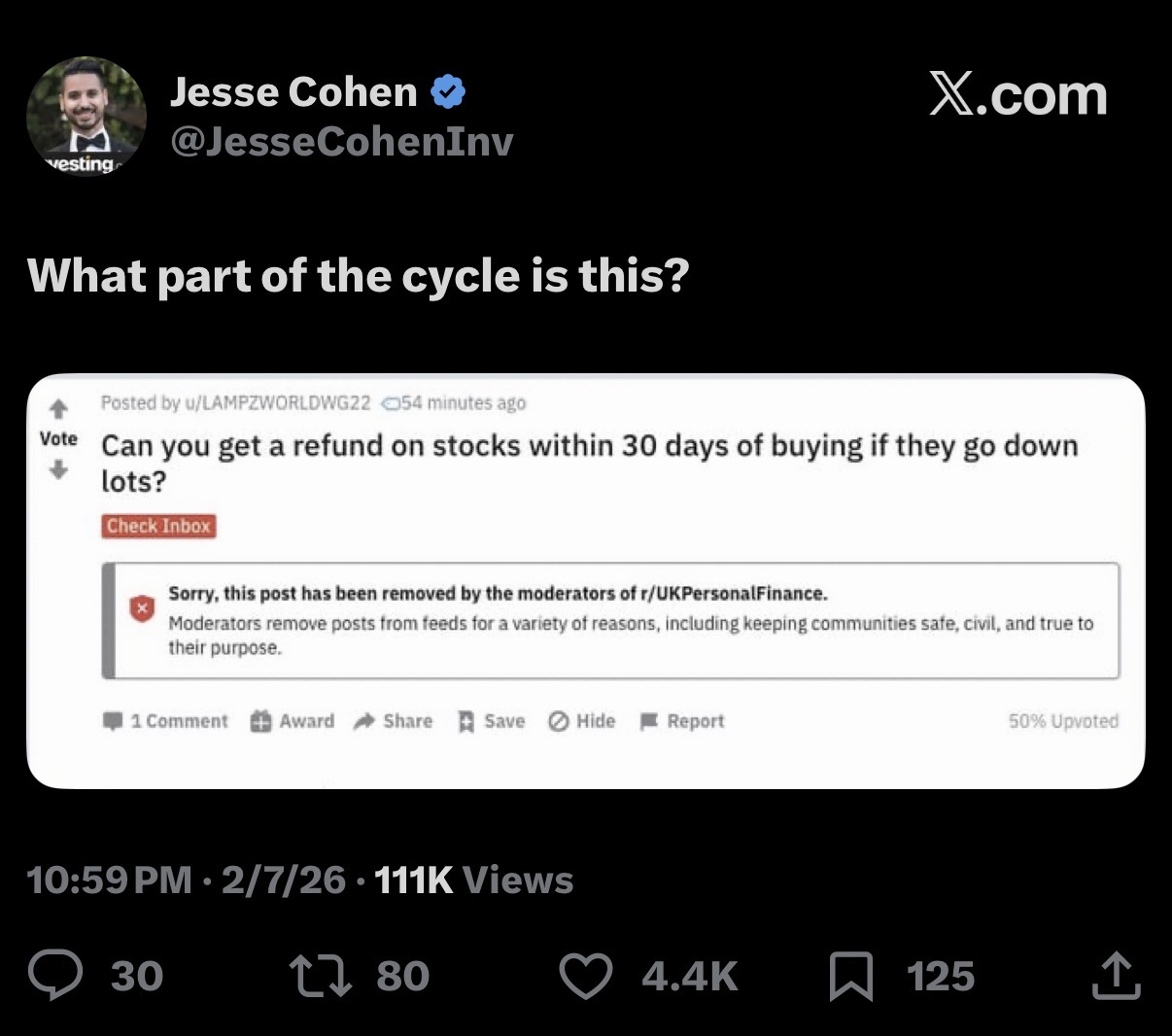Image resolution: width=1172 pixels, height=1036 pixels.
Task: Bookmark this post
Action: (x=850, y=977)
